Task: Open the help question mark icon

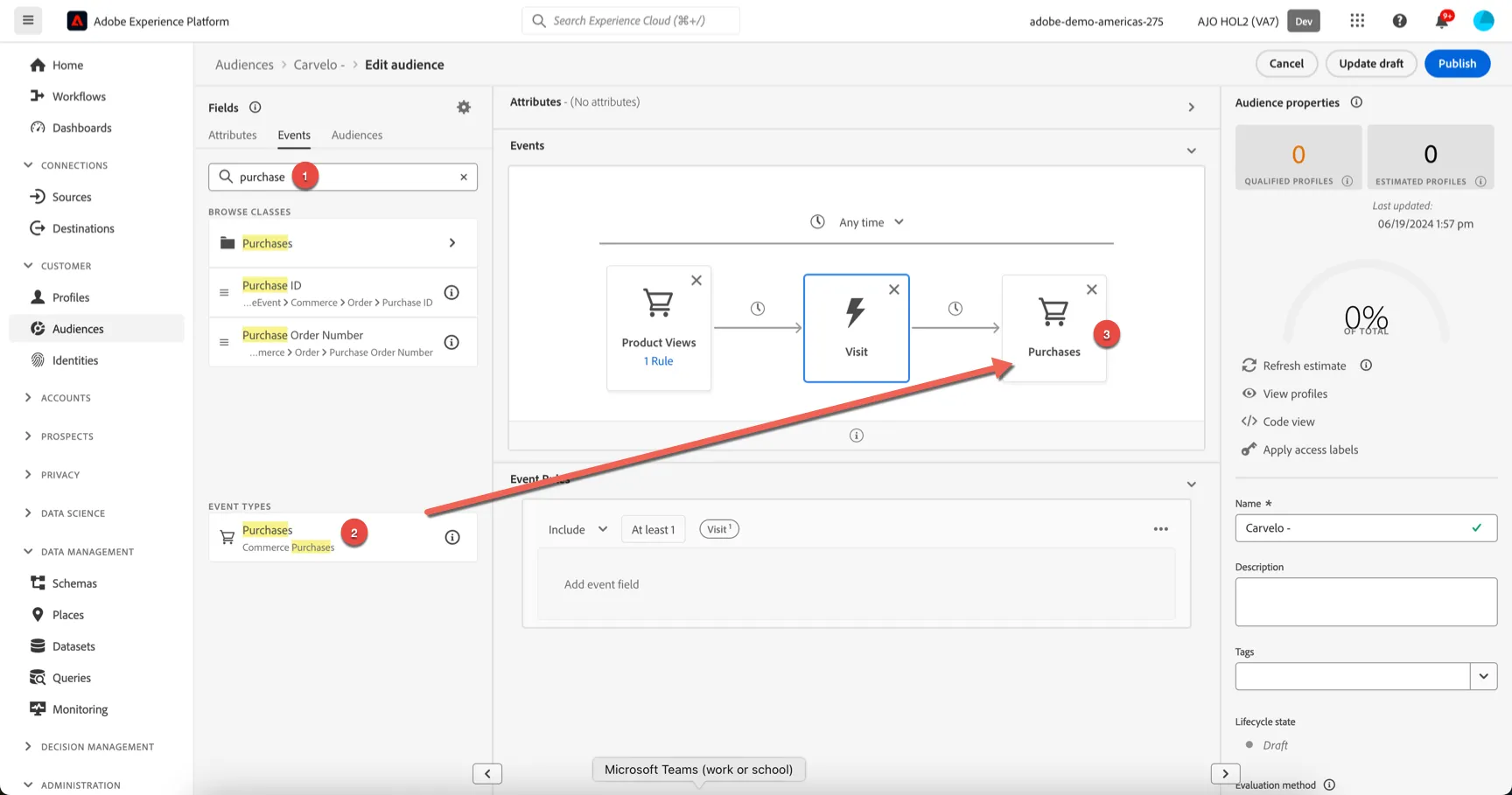Action: click(1400, 21)
